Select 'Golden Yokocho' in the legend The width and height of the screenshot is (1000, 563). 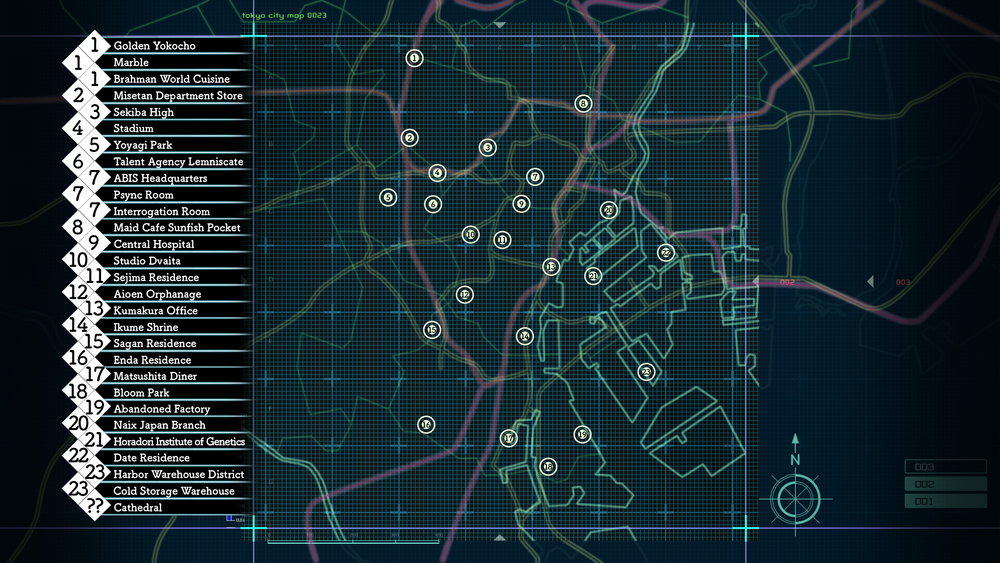pyautogui.click(x=154, y=46)
